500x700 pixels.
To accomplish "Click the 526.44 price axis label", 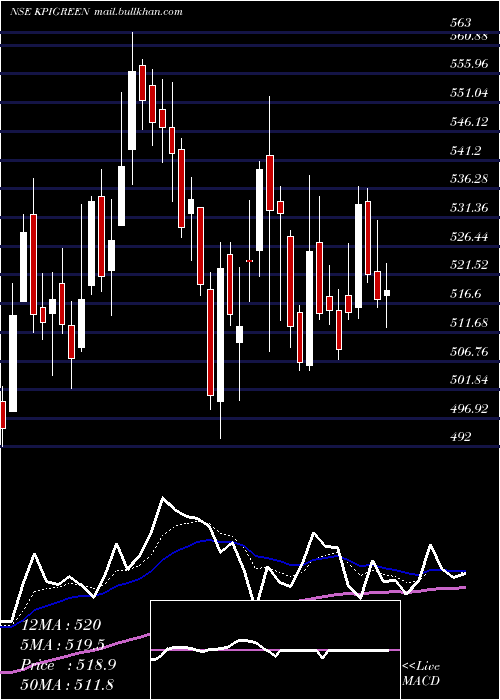I will click(469, 237).
